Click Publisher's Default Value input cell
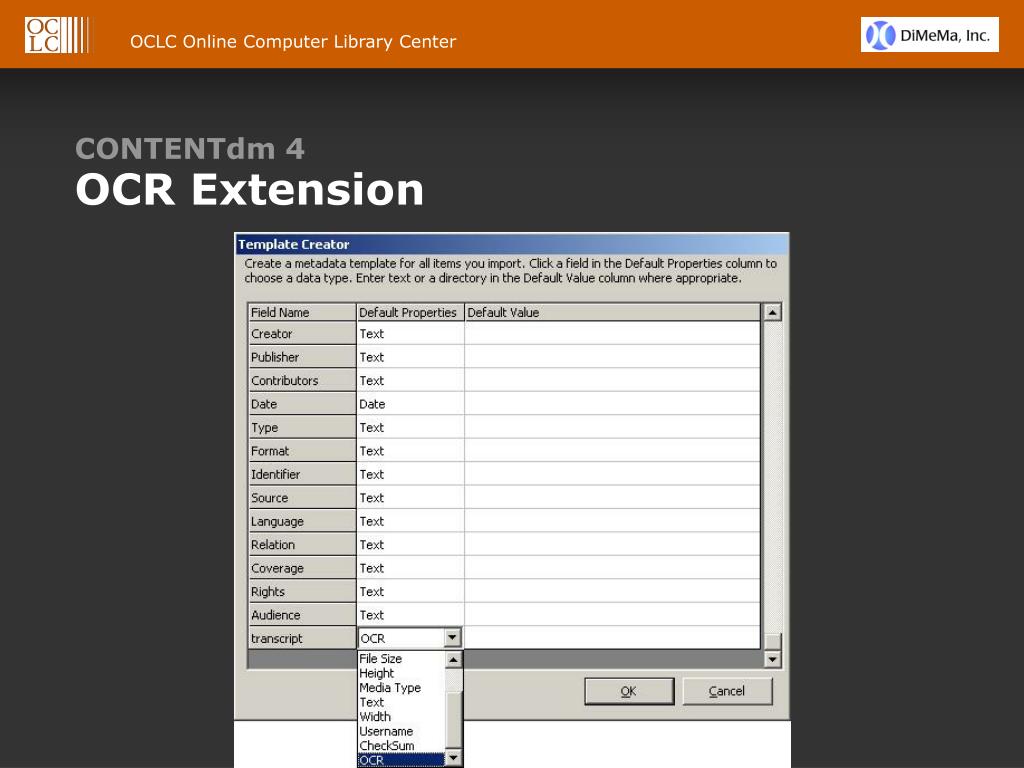The image size is (1024, 768). click(x=613, y=357)
